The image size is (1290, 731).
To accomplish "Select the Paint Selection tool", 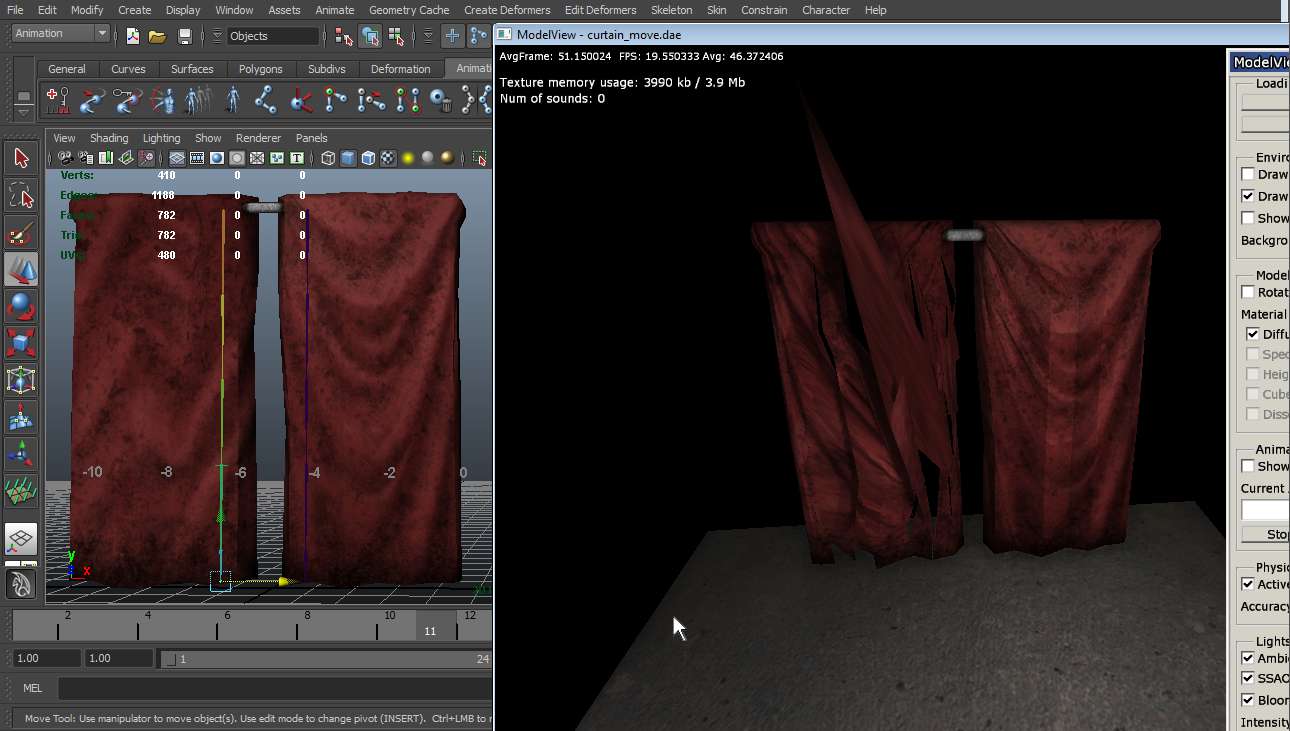I will pyautogui.click(x=21, y=233).
